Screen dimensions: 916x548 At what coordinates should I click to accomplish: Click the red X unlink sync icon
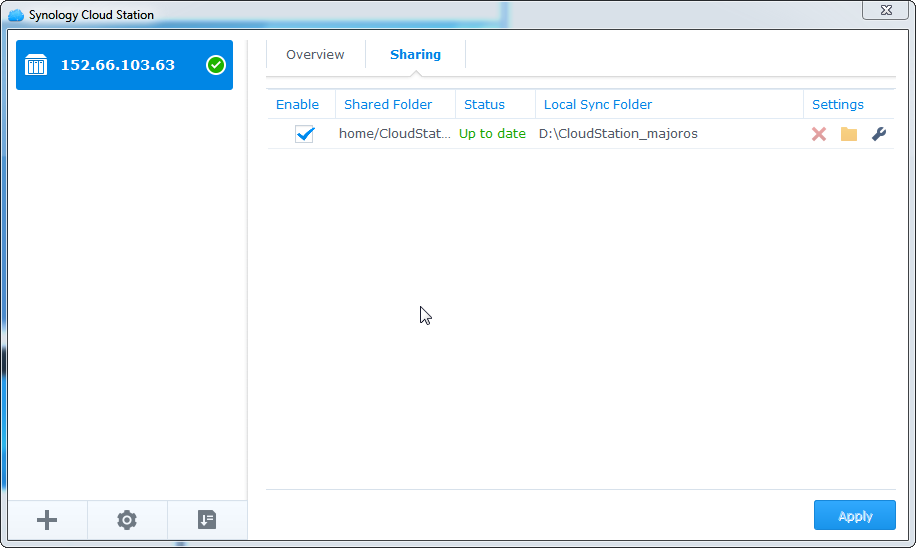pyautogui.click(x=819, y=134)
